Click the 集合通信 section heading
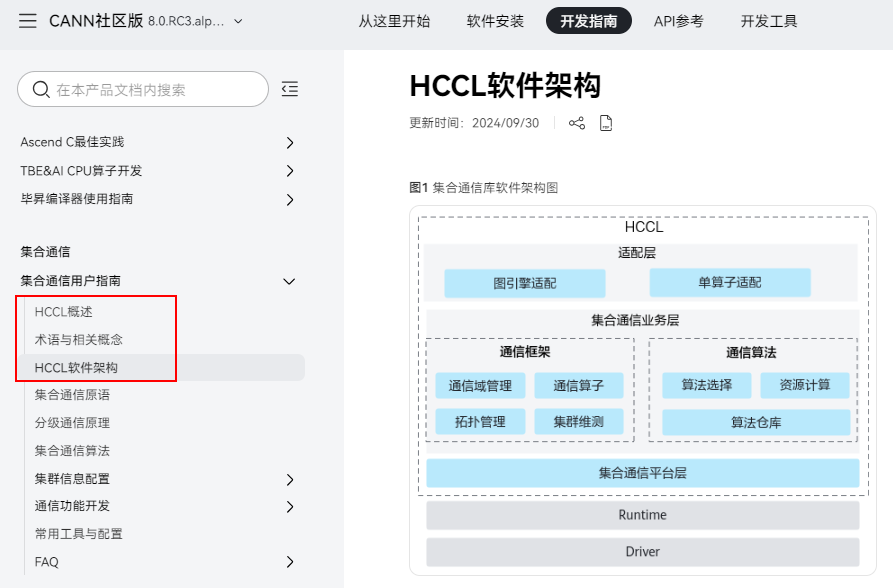This screenshot has width=893, height=588. 46,252
